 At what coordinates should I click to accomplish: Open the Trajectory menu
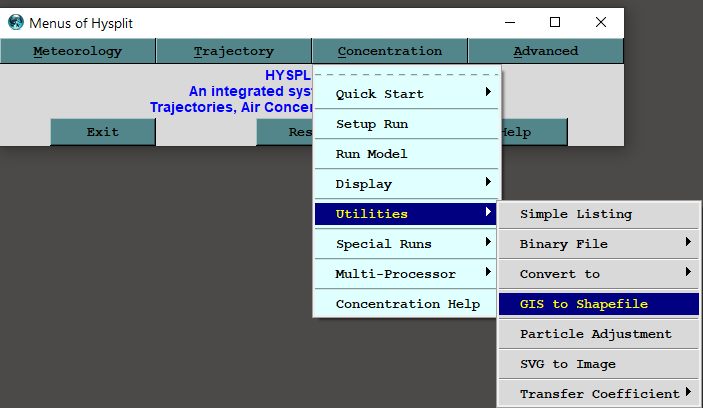coord(234,51)
